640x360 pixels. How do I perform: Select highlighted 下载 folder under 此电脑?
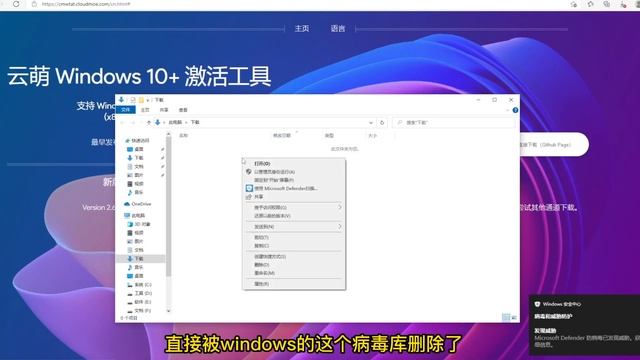pos(141,259)
